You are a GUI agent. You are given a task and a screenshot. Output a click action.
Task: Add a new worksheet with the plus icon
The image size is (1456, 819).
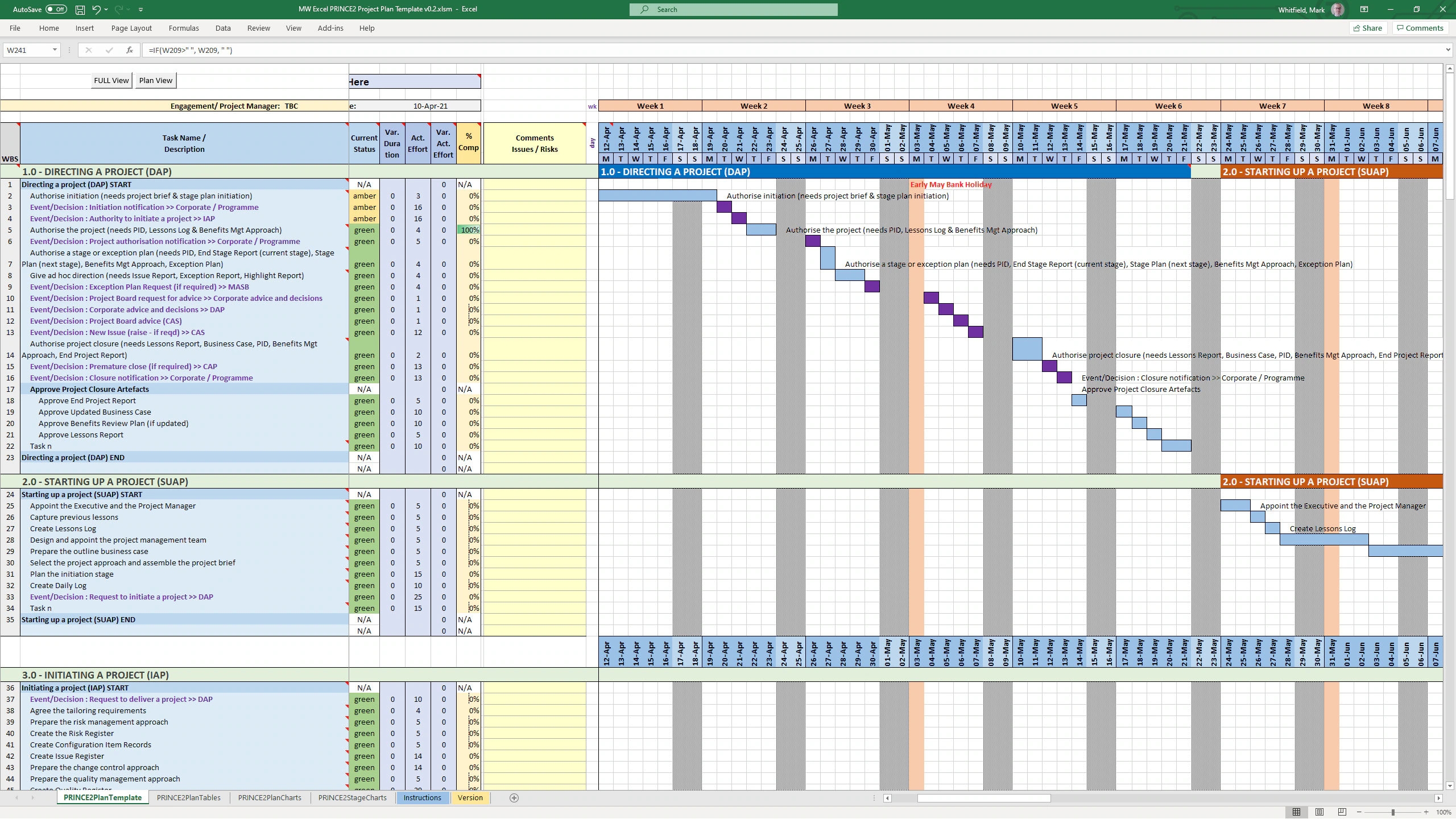pos(512,798)
